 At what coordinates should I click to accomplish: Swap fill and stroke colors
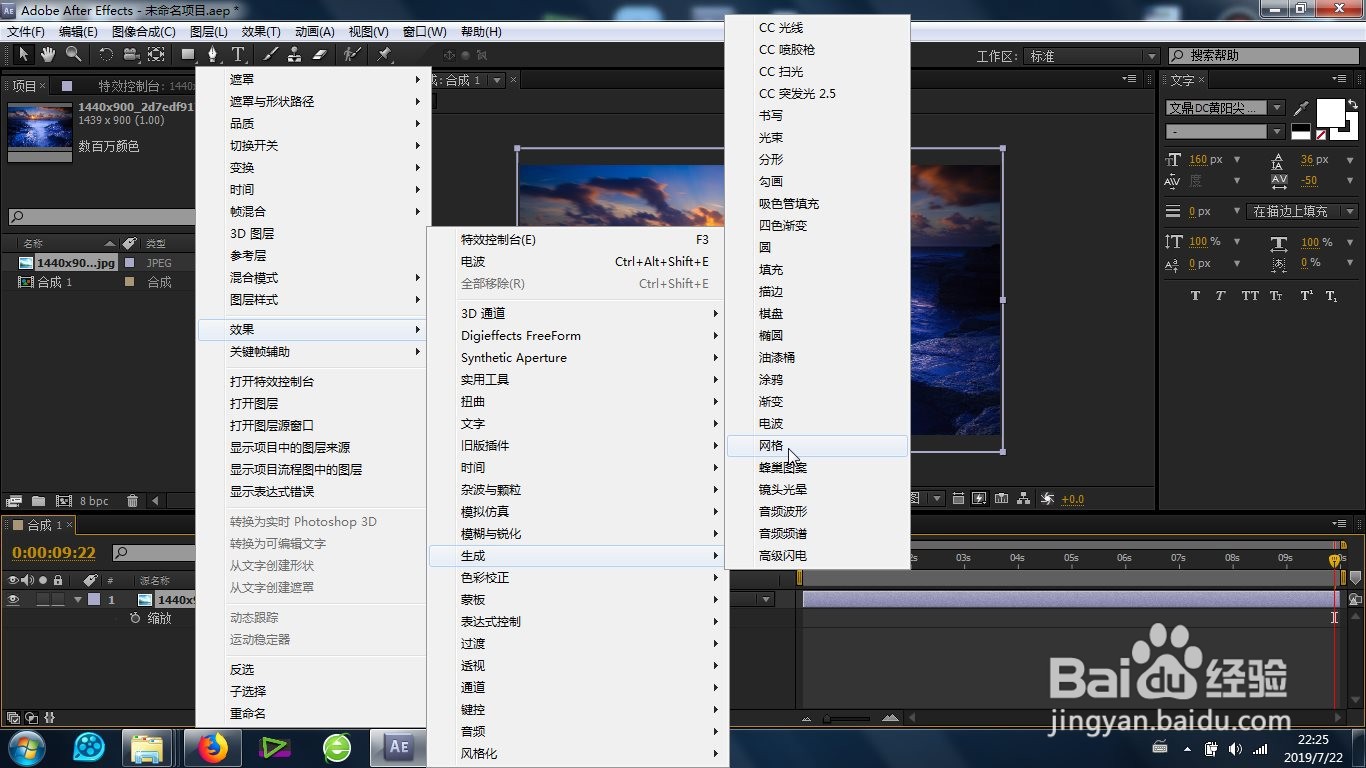pos(1353,103)
